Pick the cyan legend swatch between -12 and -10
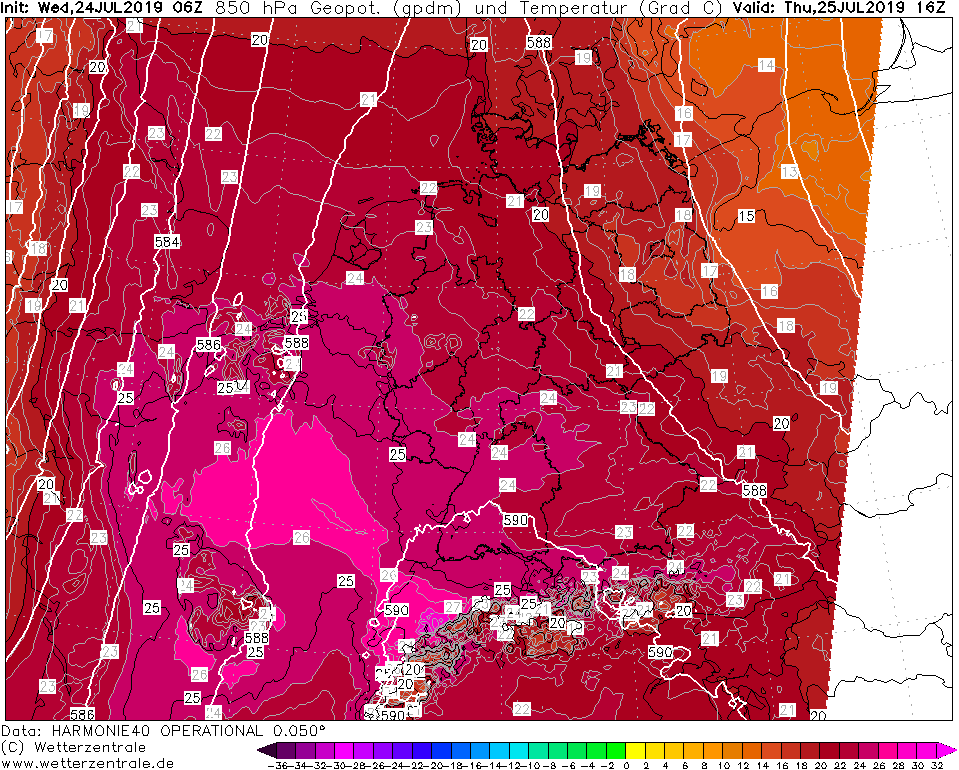Viewport: 959px width, 770px height. 519,750
